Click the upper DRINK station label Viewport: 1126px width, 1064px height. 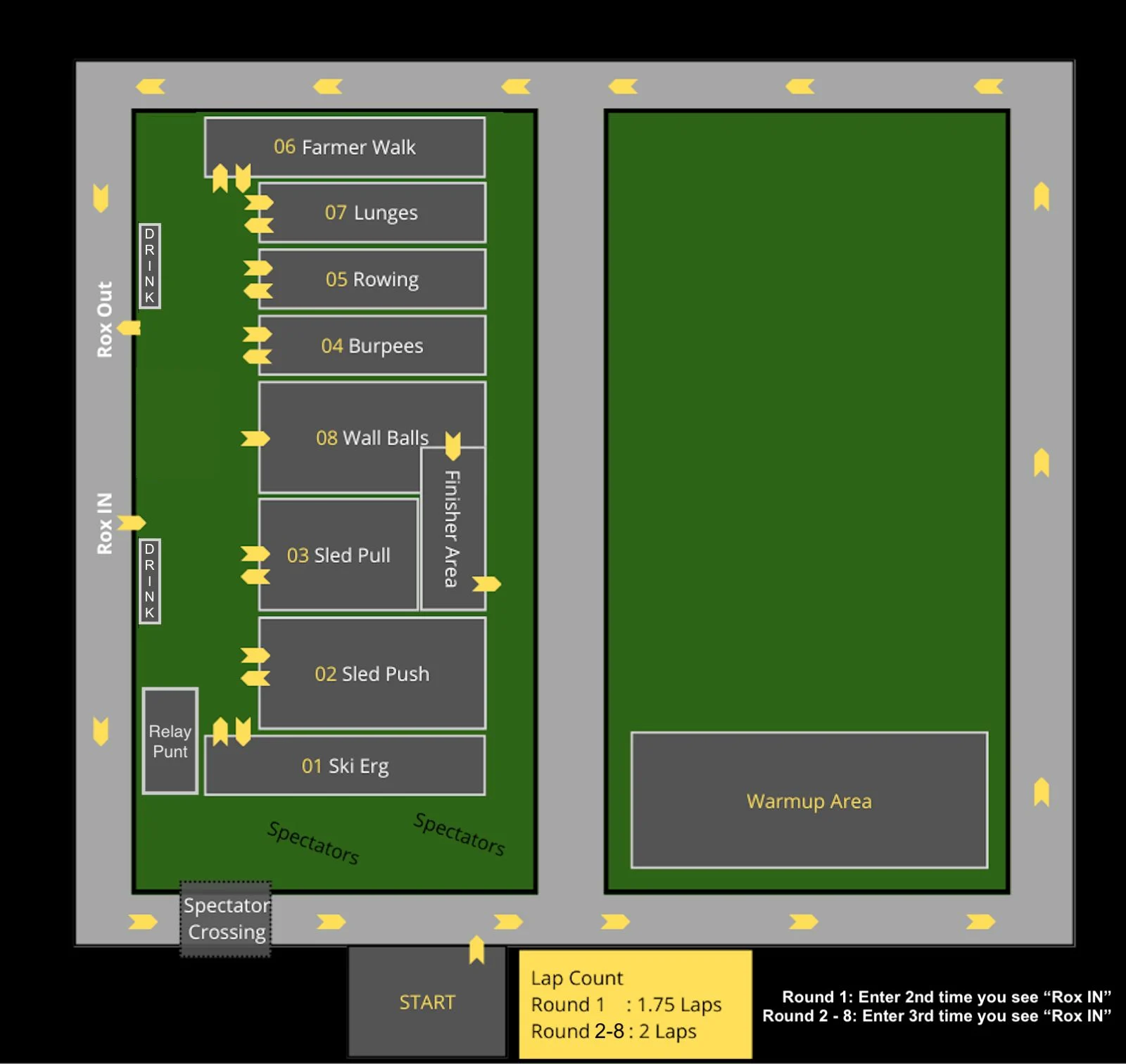pos(150,266)
